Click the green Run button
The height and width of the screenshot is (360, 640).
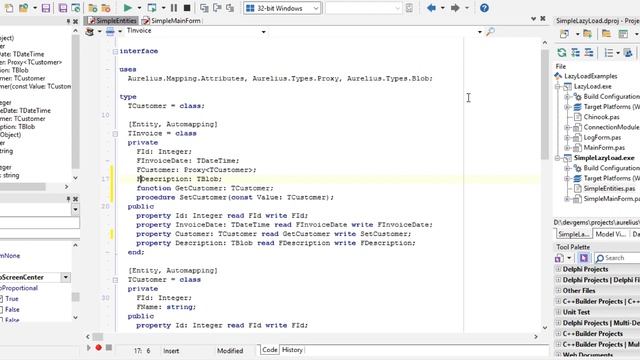point(127,8)
